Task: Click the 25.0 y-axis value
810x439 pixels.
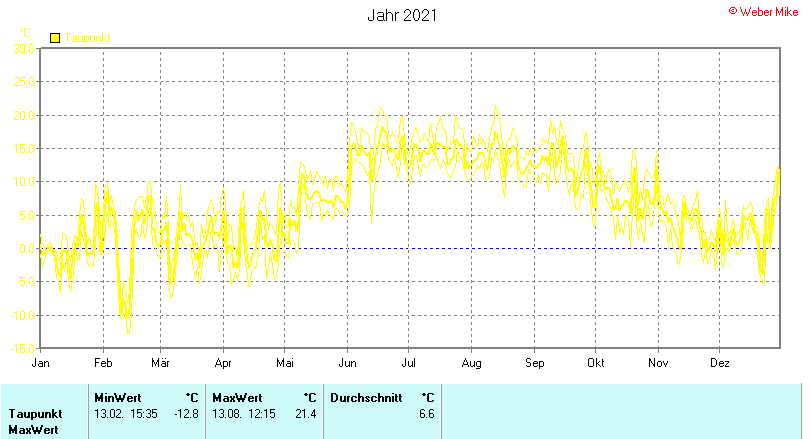Action: 24,82
